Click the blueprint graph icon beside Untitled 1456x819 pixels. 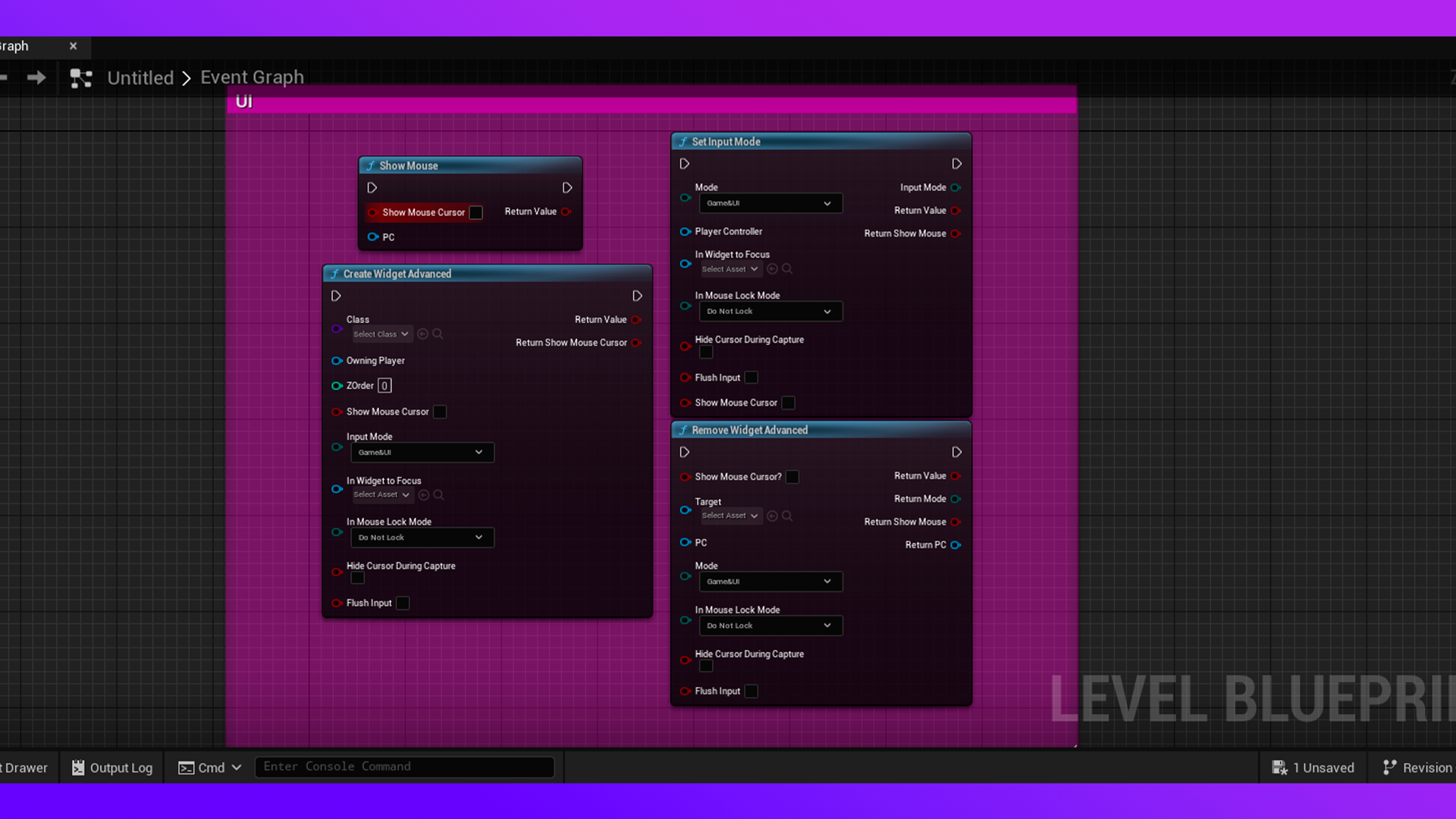81,78
